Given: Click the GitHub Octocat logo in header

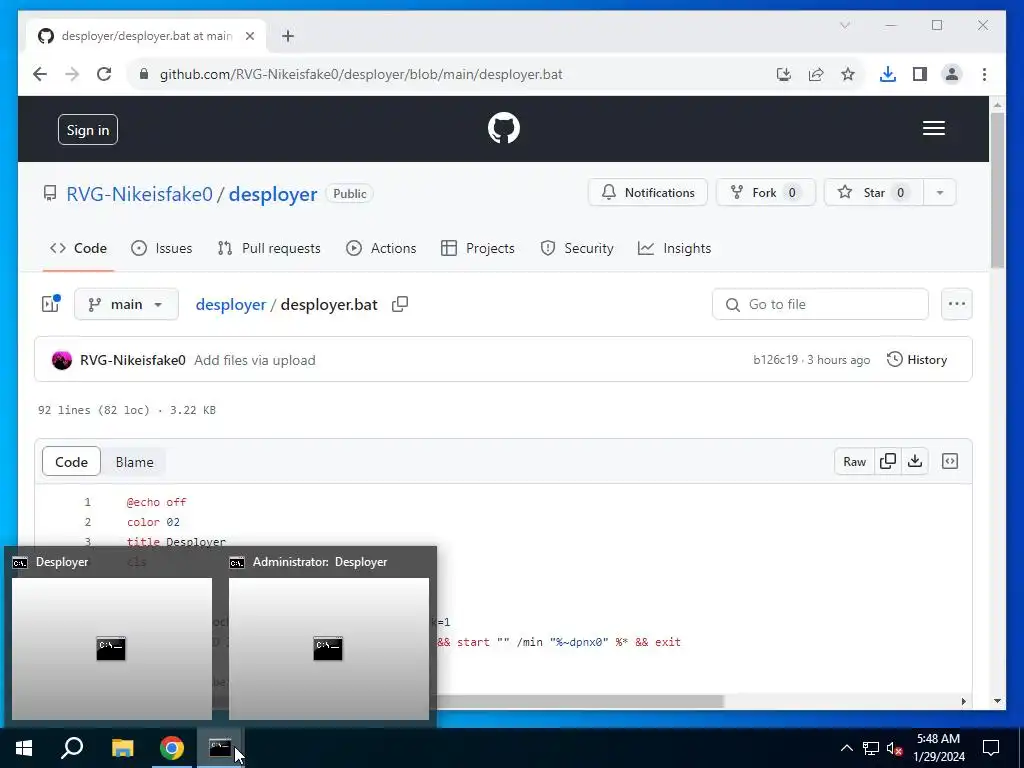Looking at the screenshot, I should [504, 128].
